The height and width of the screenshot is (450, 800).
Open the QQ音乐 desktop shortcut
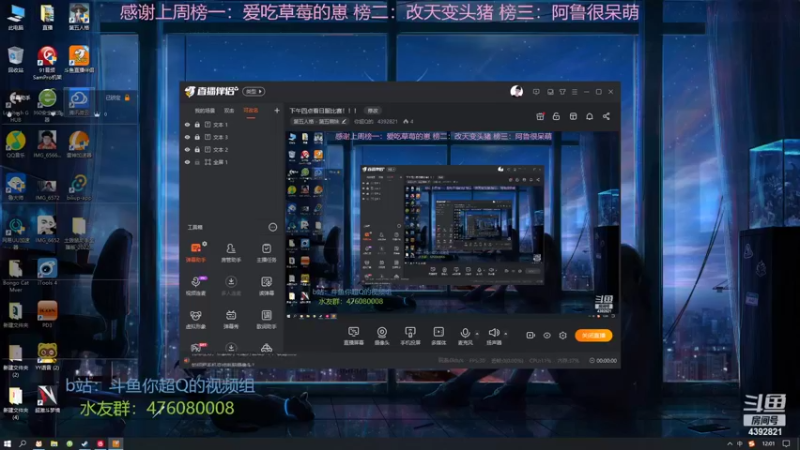[16, 144]
